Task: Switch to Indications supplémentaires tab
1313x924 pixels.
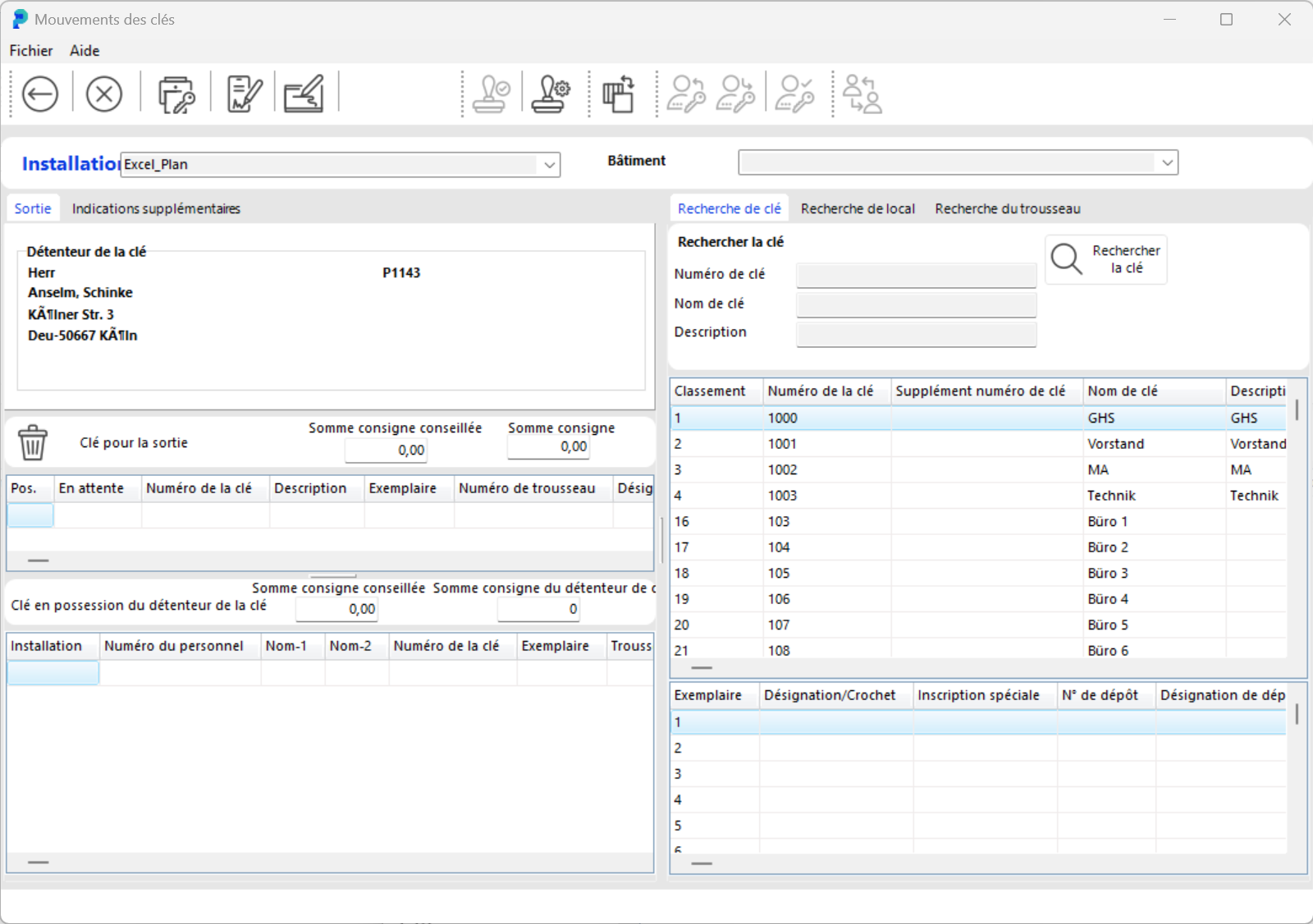Action: pyautogui.click(x=156, y=209)
